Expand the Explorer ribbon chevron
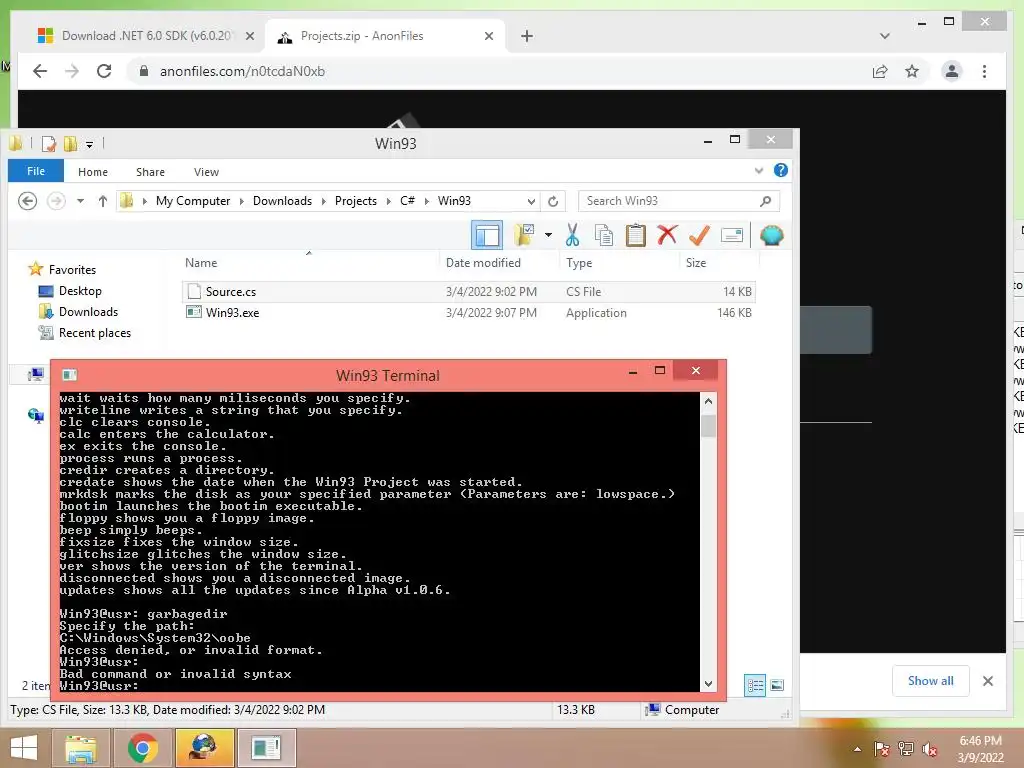 click(758, 171)
